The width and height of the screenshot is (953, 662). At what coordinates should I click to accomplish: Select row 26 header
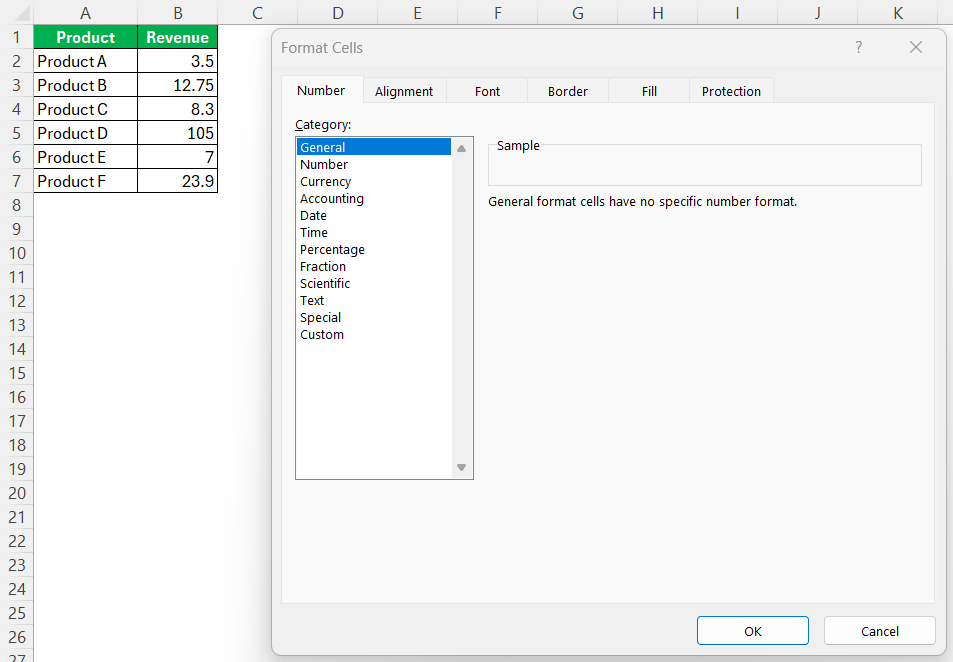(17, 637)
